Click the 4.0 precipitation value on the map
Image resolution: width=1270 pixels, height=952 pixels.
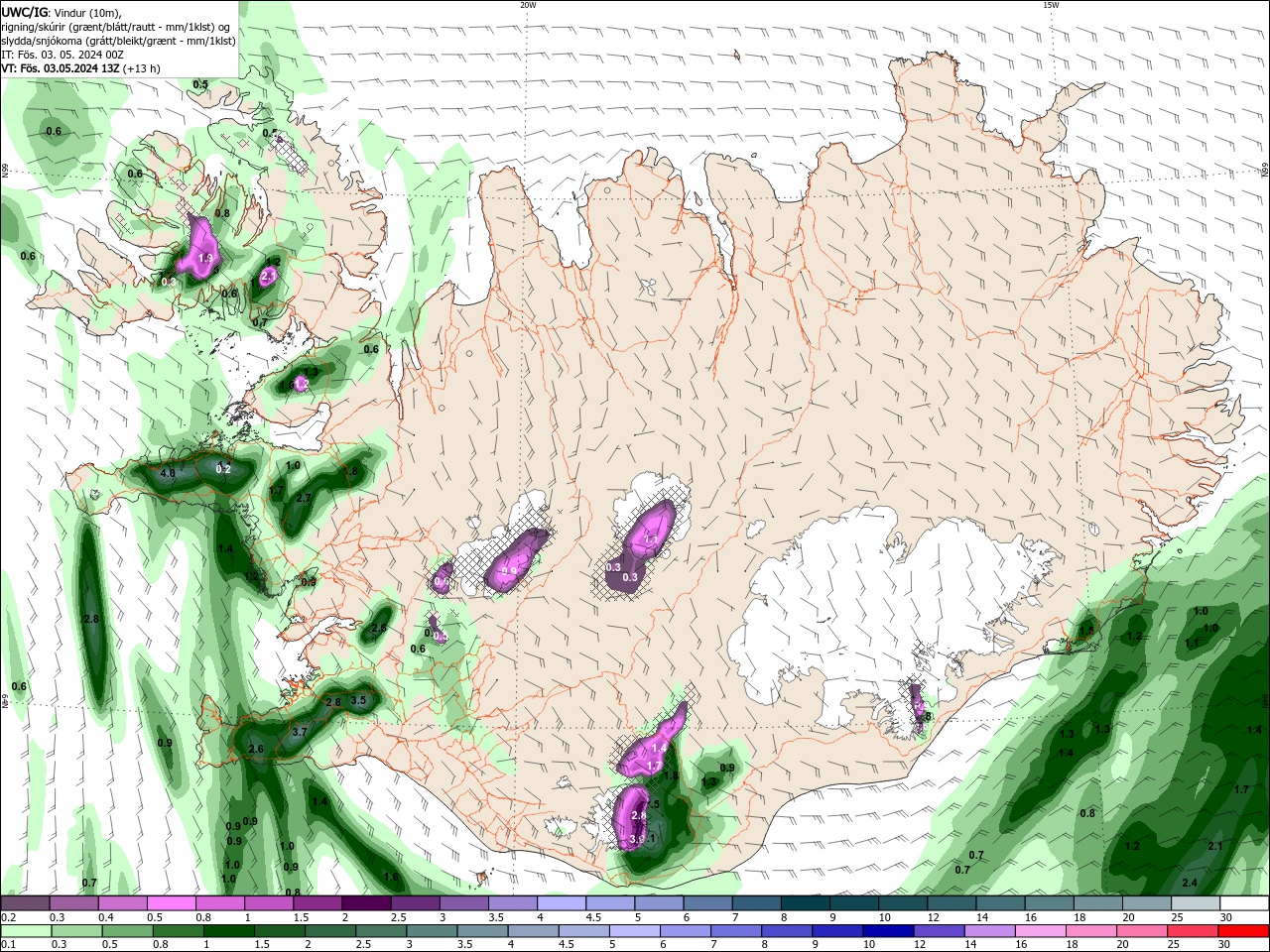click(x=168, y=474)
